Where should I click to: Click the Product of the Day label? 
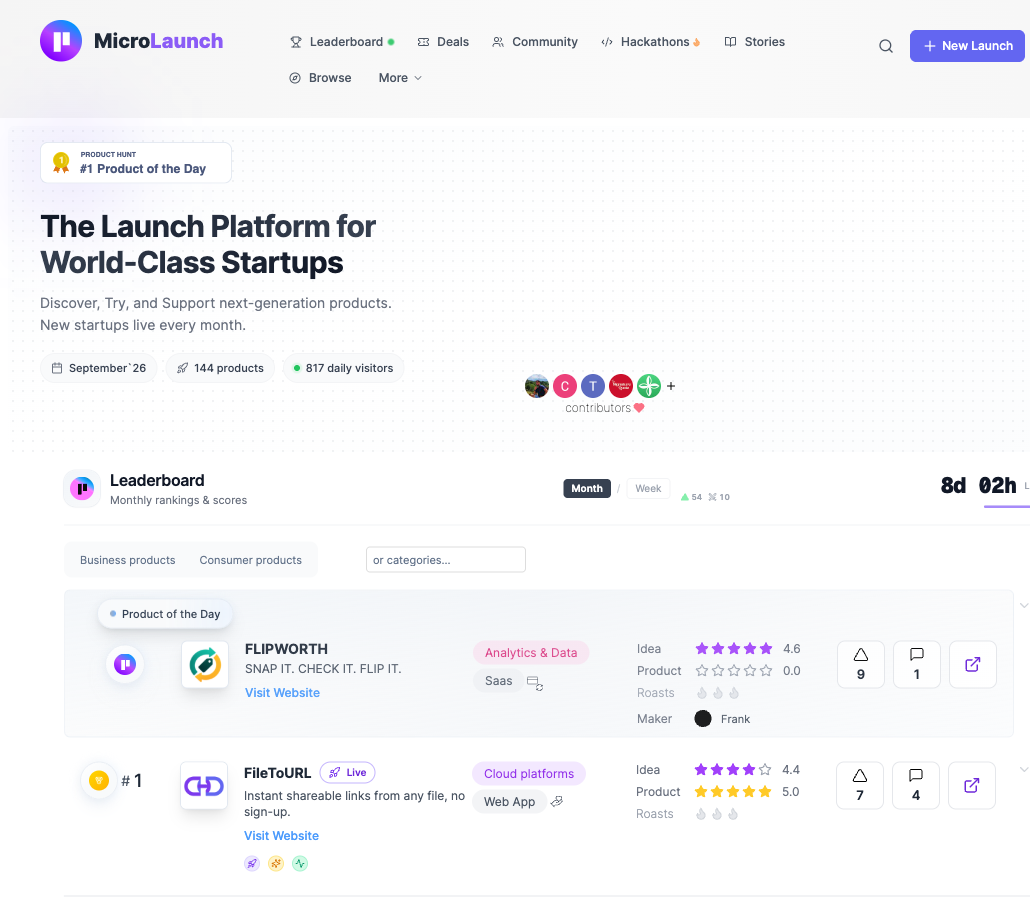[x=165, y=614]
